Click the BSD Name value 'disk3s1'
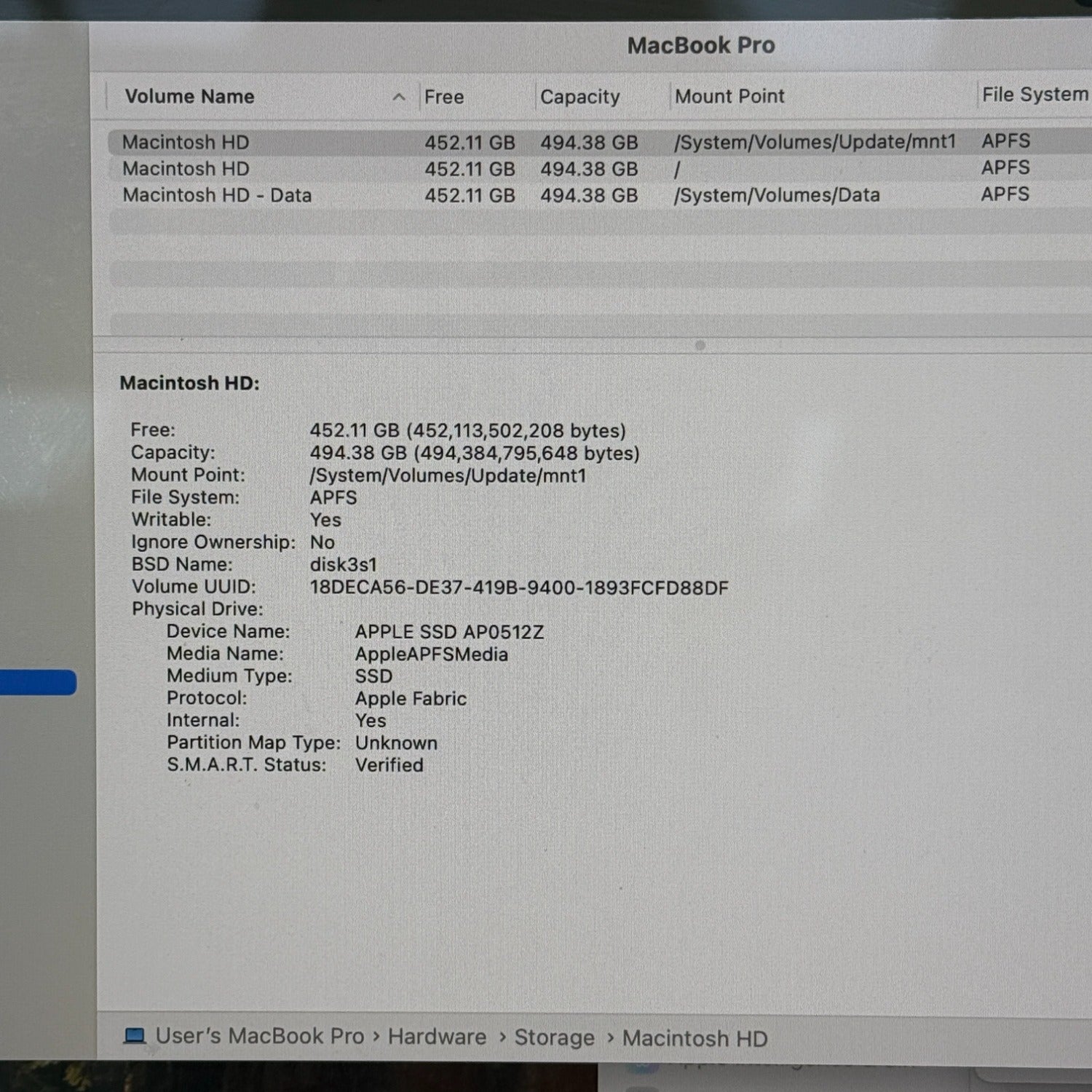 click(x=344, y=565)
